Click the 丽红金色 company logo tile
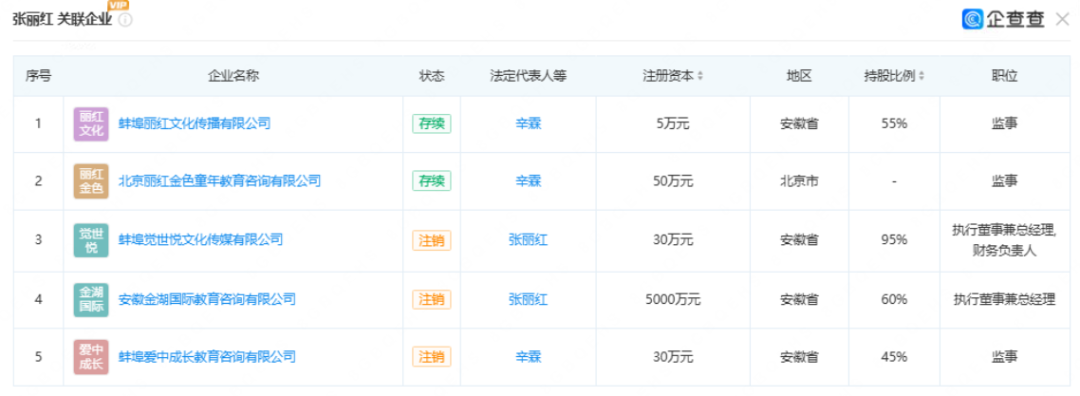Image resolution: width=1080 pixels, height=396 pixels. point(92,182)
